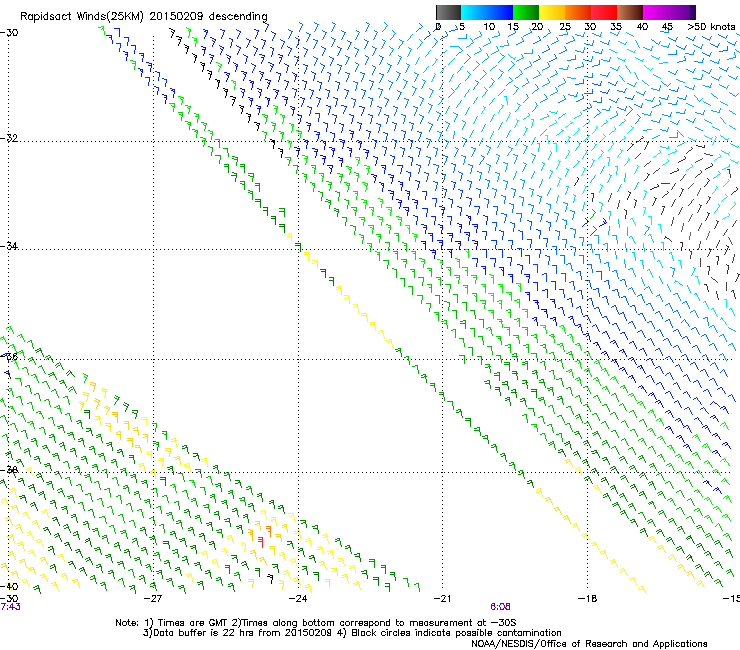The width and height of the screenshot is (740, 650).
Task: Click the cyan-to-blue 5-15 knots legend segment
Action: (x=487, y=12)
